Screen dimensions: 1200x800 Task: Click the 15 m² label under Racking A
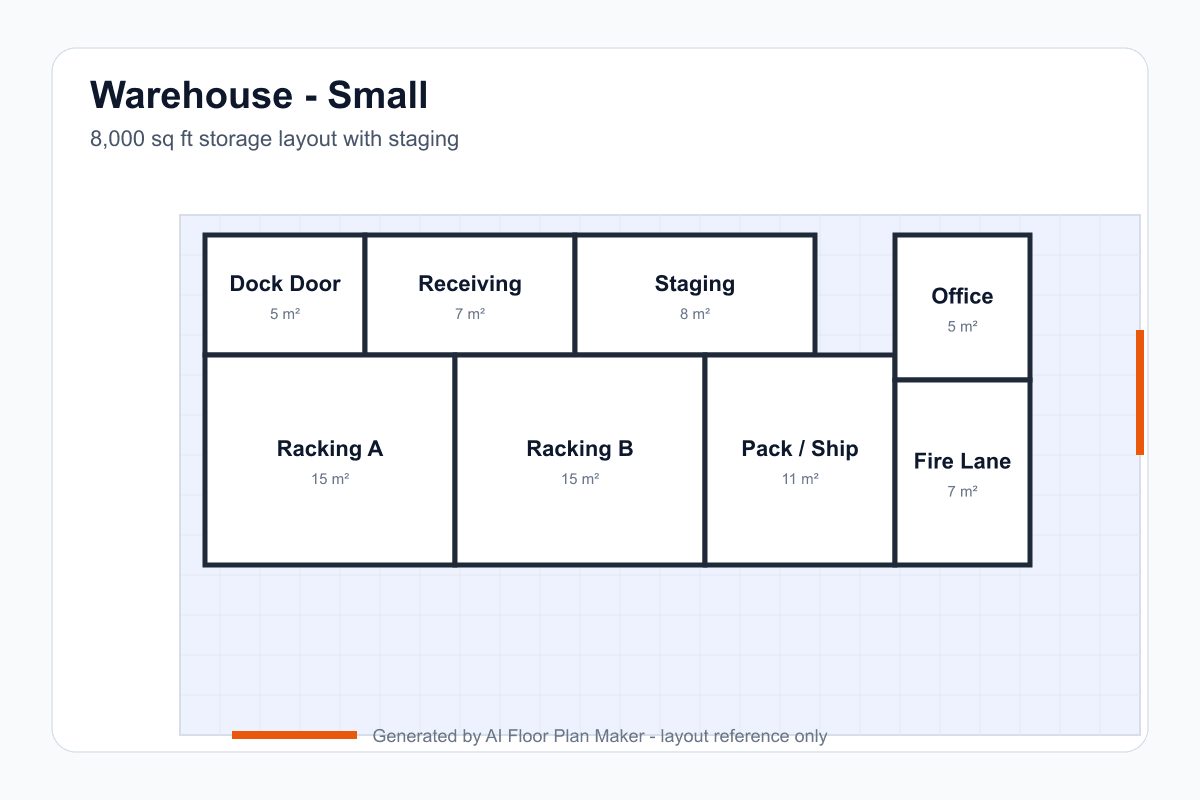point(330,479)
